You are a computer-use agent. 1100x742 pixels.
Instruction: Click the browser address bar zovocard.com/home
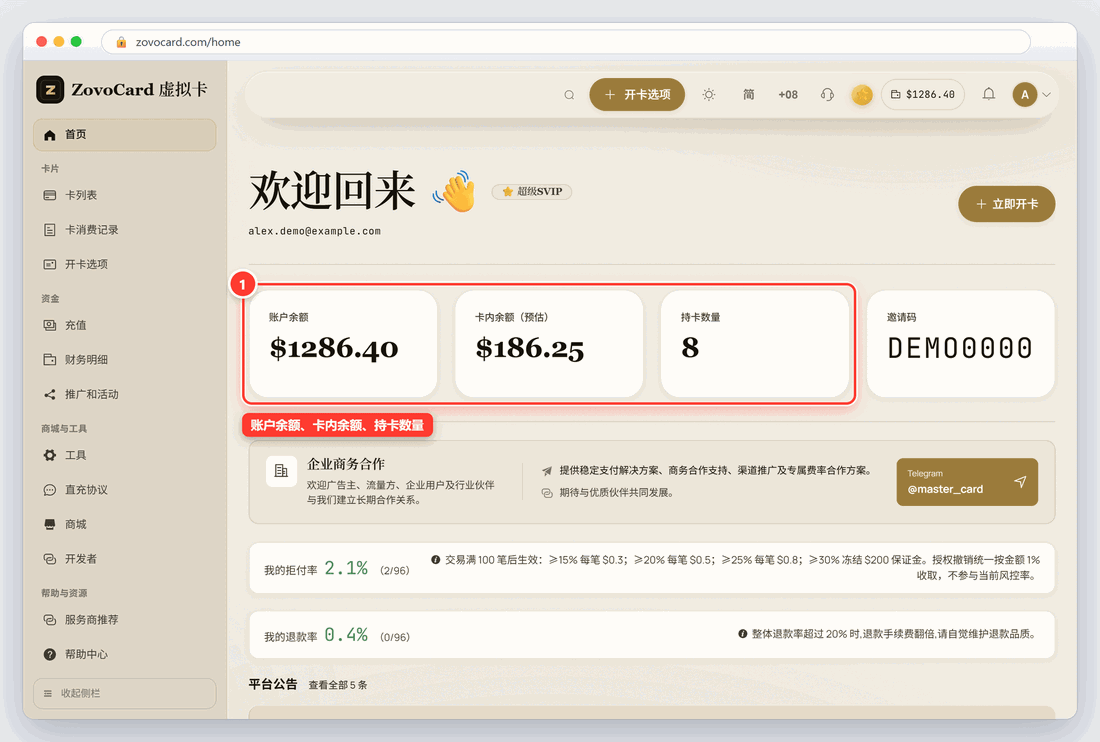point(565,42)
